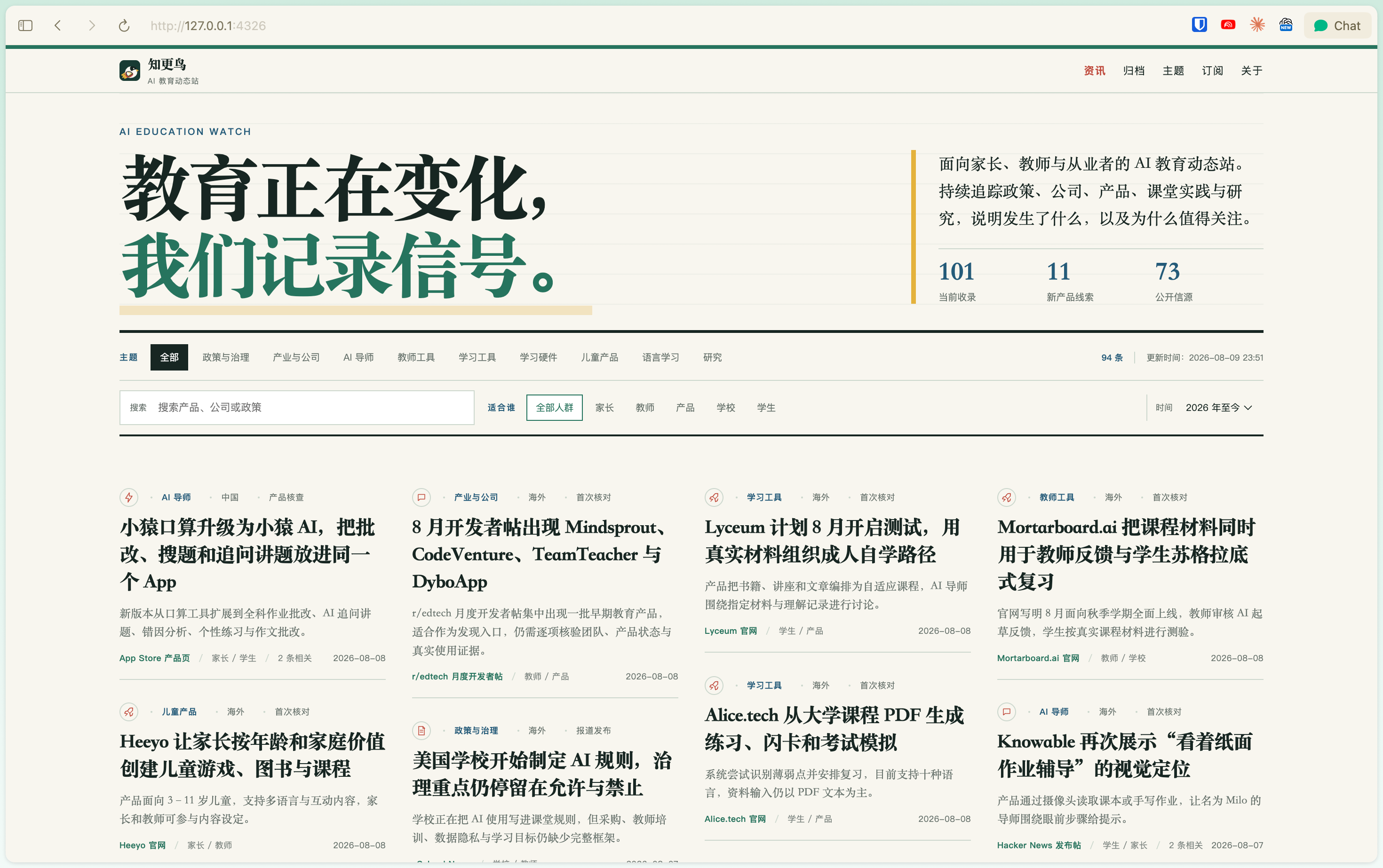Click the rocket icon on the Lyceum card
The height and width of the screenshot is (868, 1383).
pyautogui.click(x=714, y=497)
